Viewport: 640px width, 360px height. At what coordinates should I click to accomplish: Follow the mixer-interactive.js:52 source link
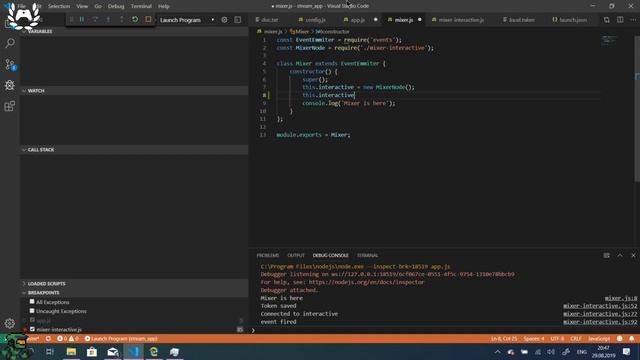[600, 306]
